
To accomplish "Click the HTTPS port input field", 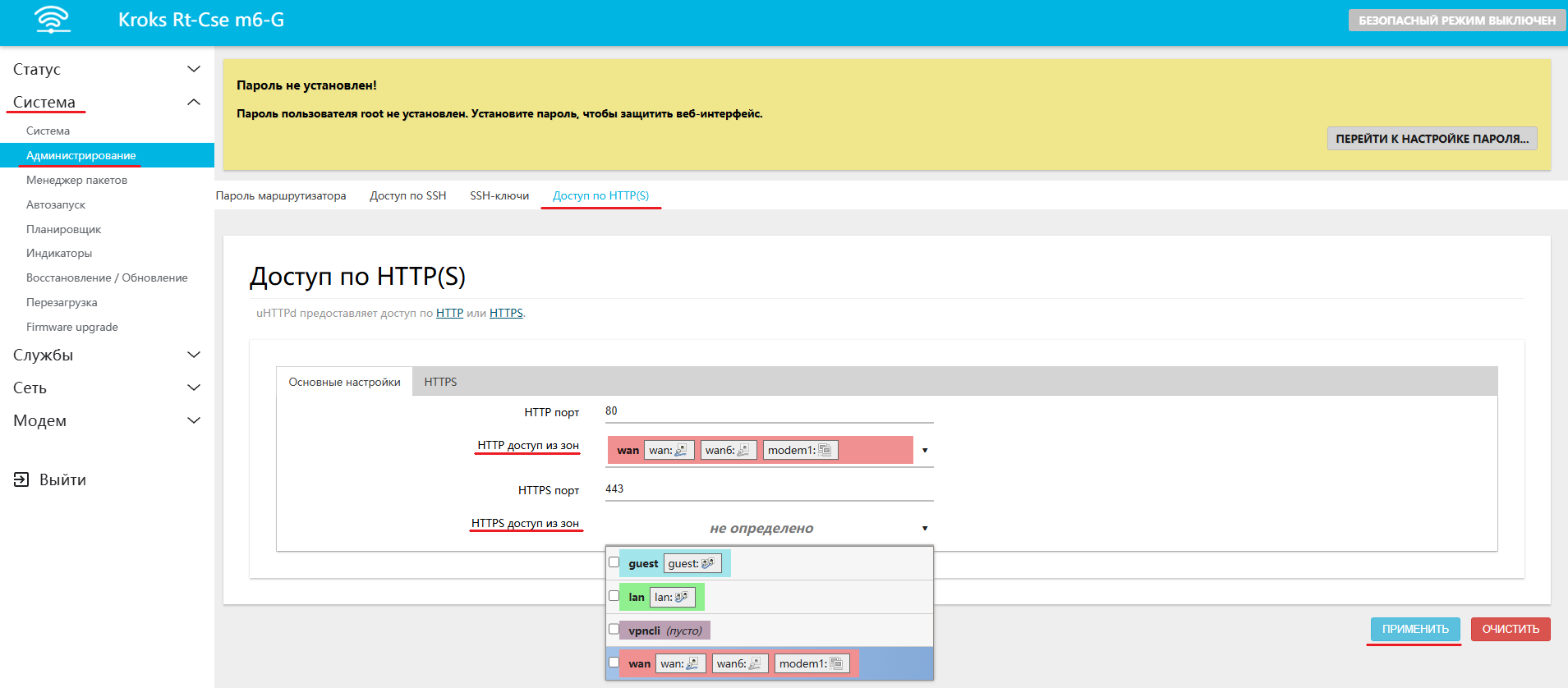I will point(769,489).
